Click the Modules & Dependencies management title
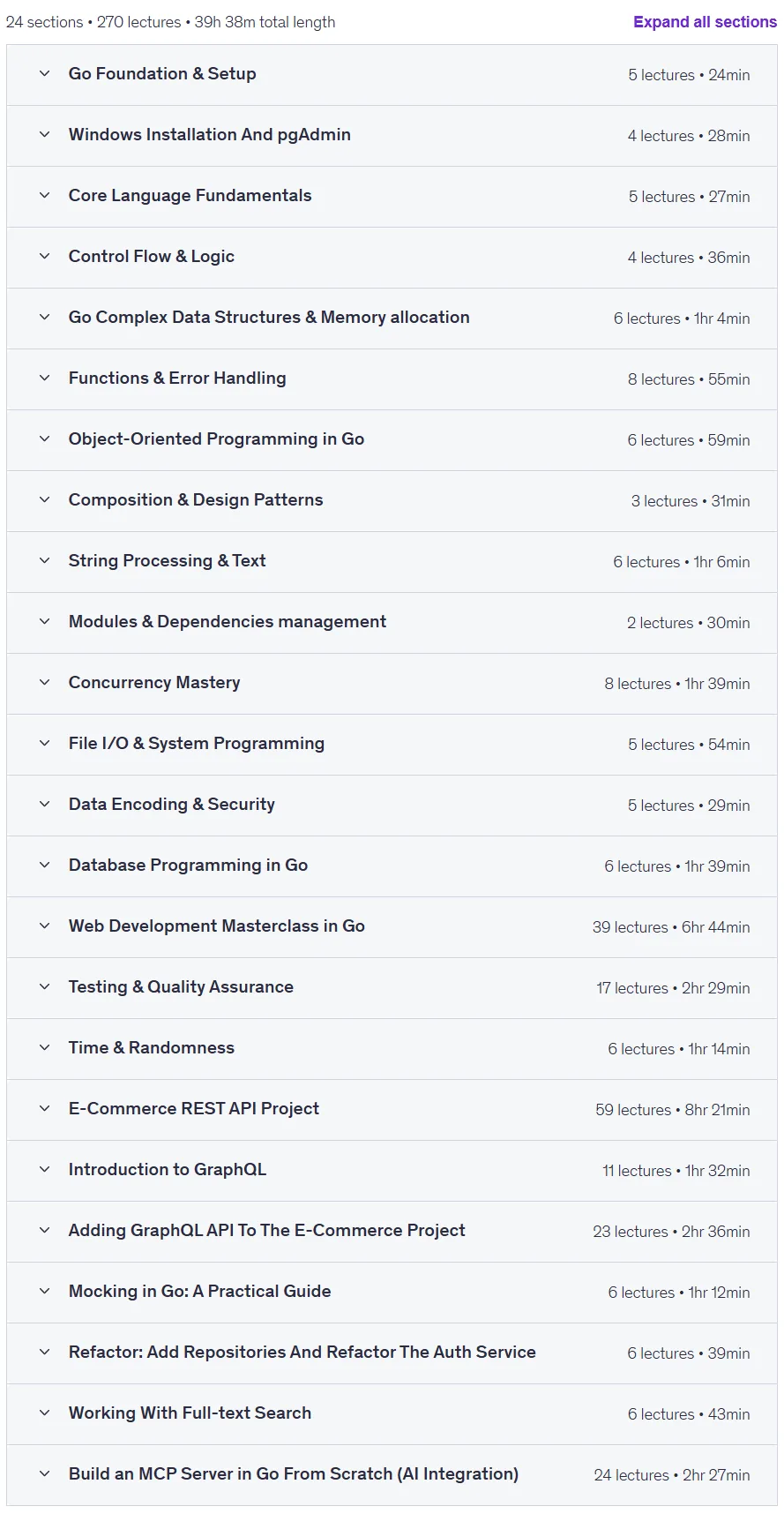Viewport: 784px width, 1514px height. pos(228,622)
